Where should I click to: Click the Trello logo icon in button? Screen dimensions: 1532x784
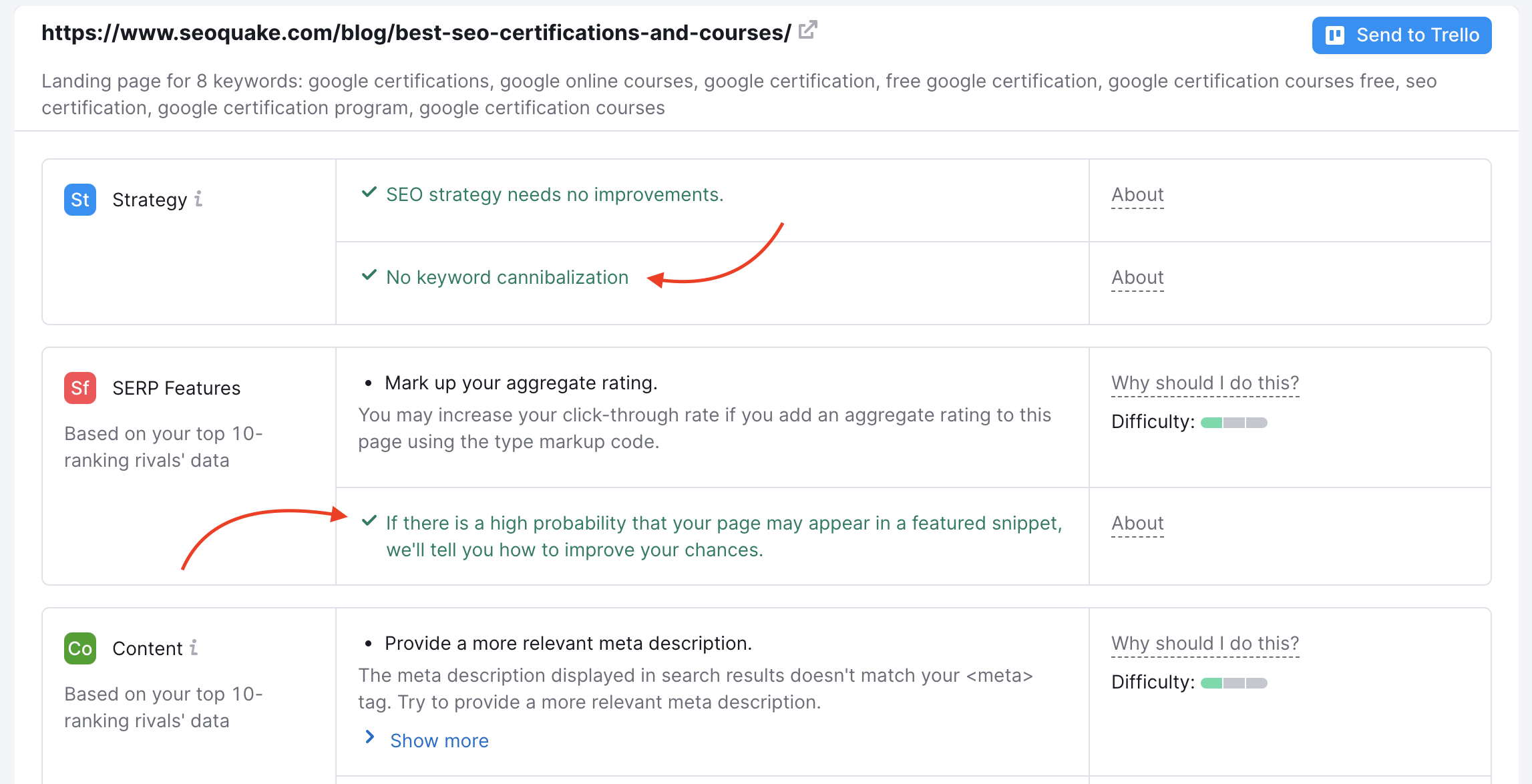point(1334,35)
